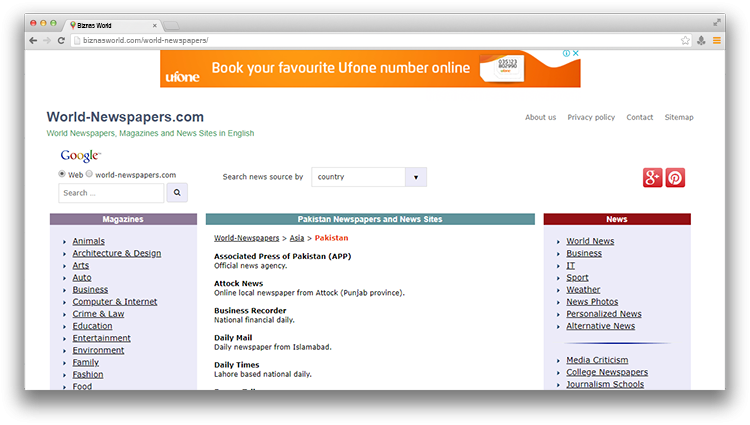This screenshot has height=425, width=750.
Task: Open the College Newspapers link
Action: [x=607, y=372]
